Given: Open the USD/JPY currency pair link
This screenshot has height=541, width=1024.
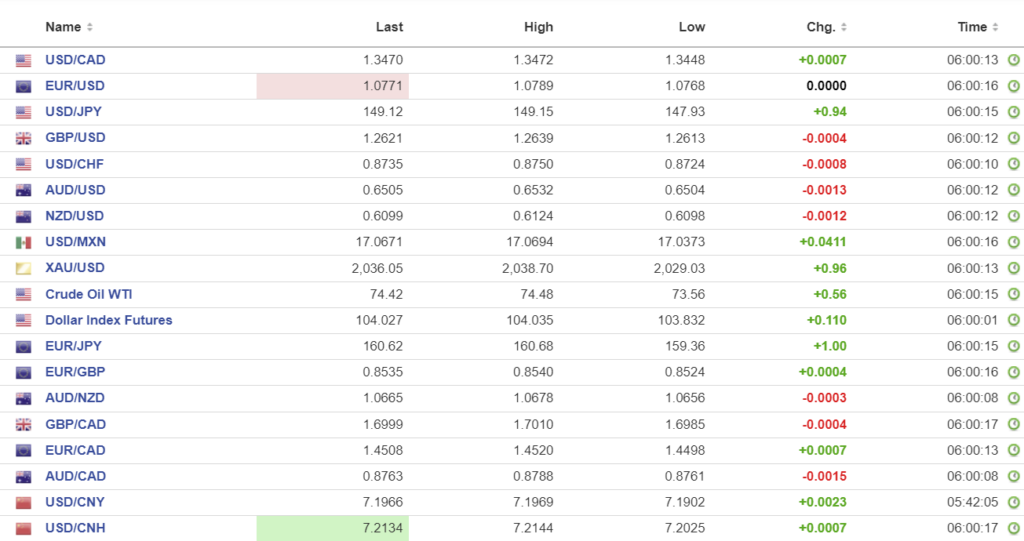Looking at the screenshot, I should coord(75,112).
